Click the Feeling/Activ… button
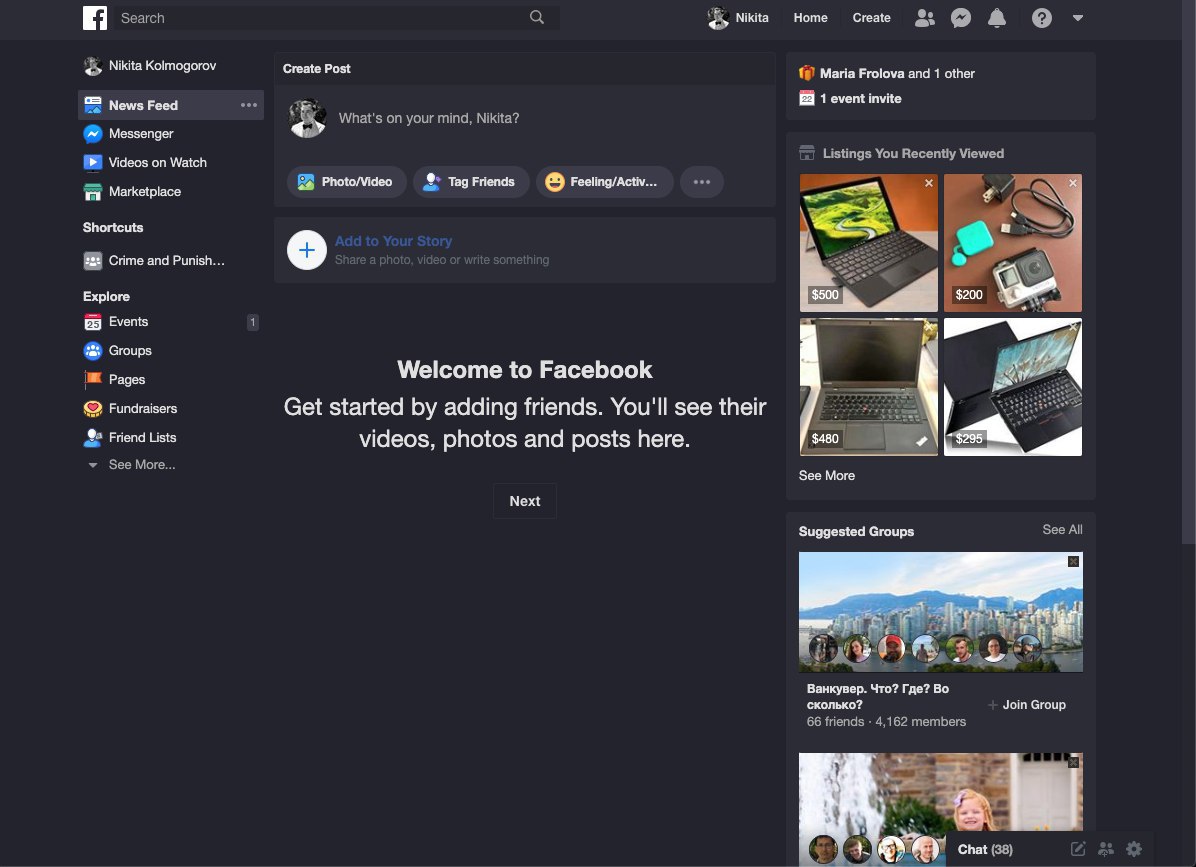Screen dimensions: 1196x867 click(604, 182)
